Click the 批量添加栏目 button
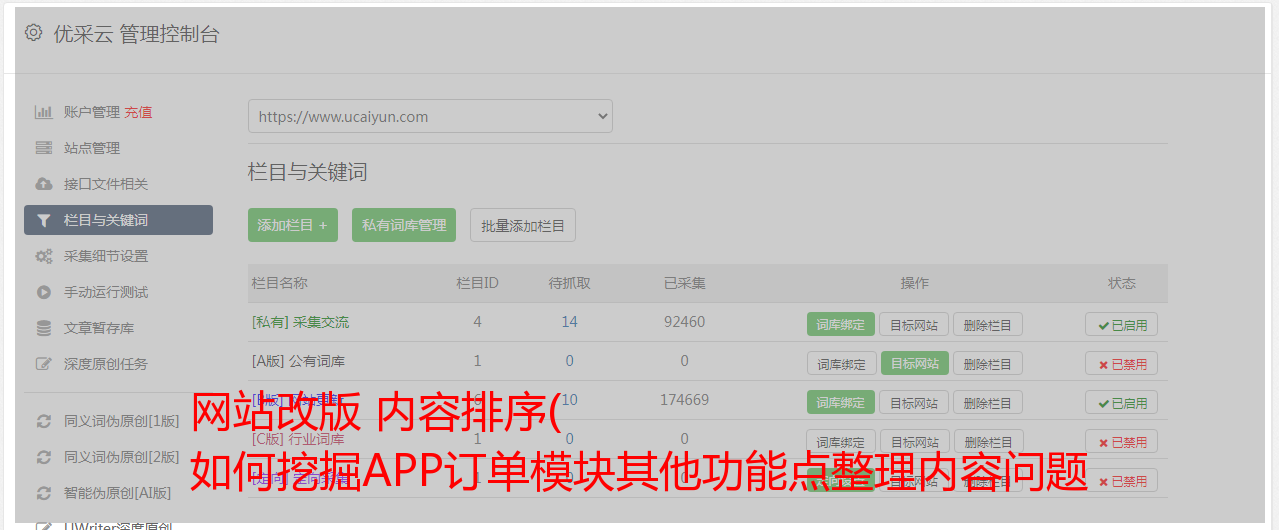1279x530 pixels. tap(523, 225)
